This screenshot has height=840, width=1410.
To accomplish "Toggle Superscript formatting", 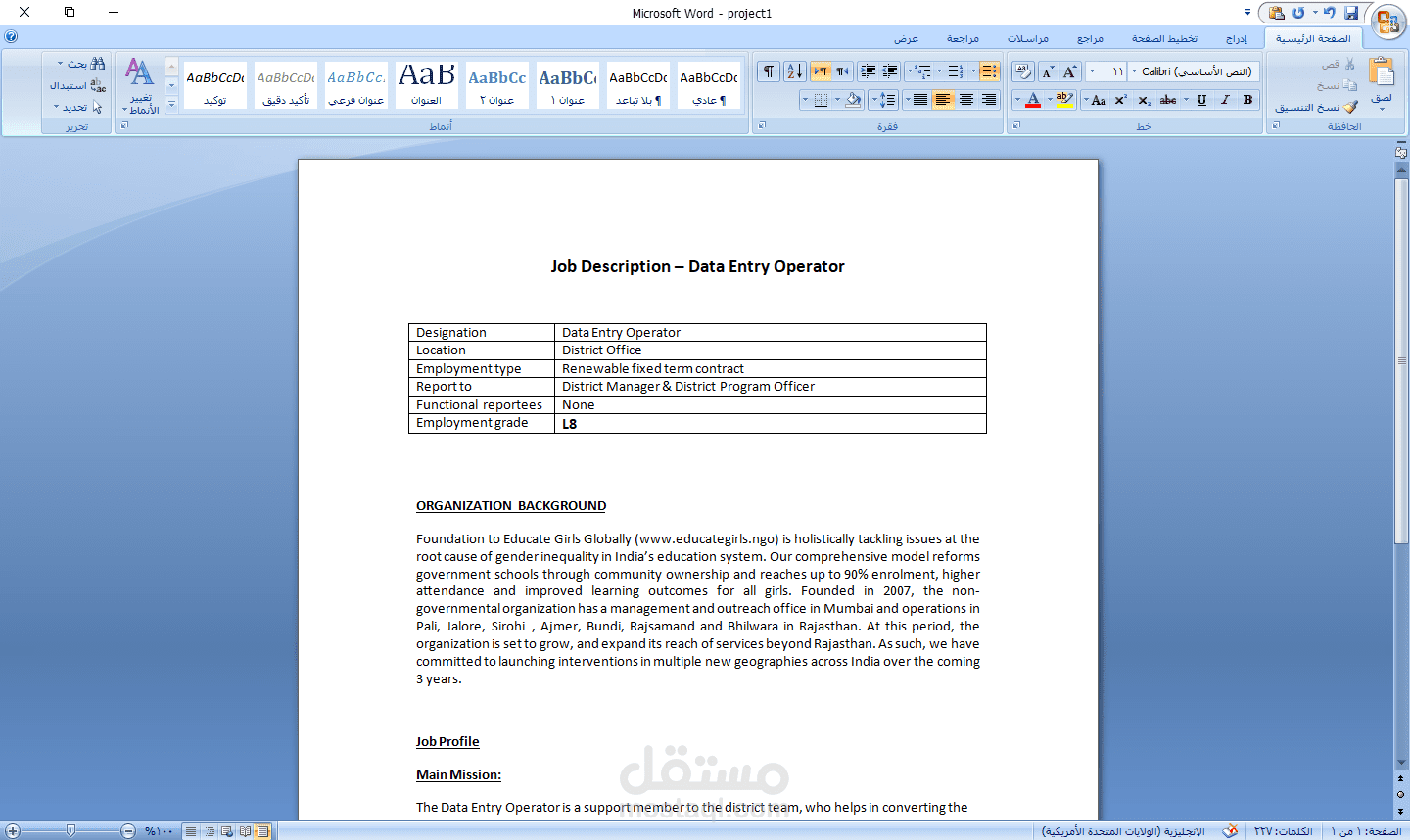I will [1121, 100].
